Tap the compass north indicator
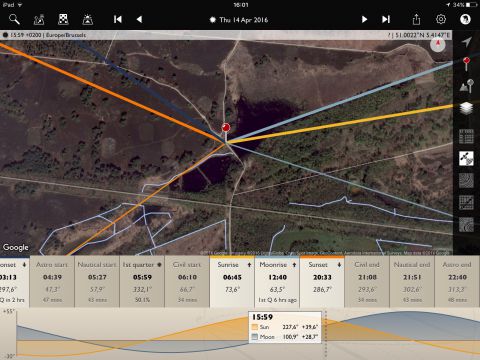This screenshot has height=360, width=480. pyautogui.click(x=438, y=44)
